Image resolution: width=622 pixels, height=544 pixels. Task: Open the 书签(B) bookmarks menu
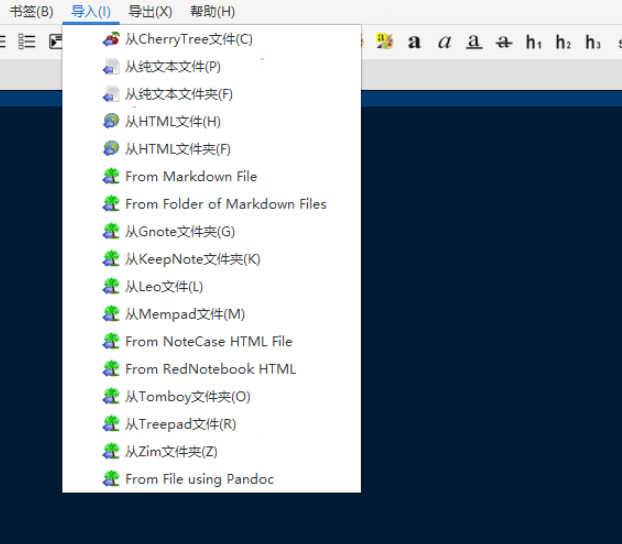click(x=31, y=12)
